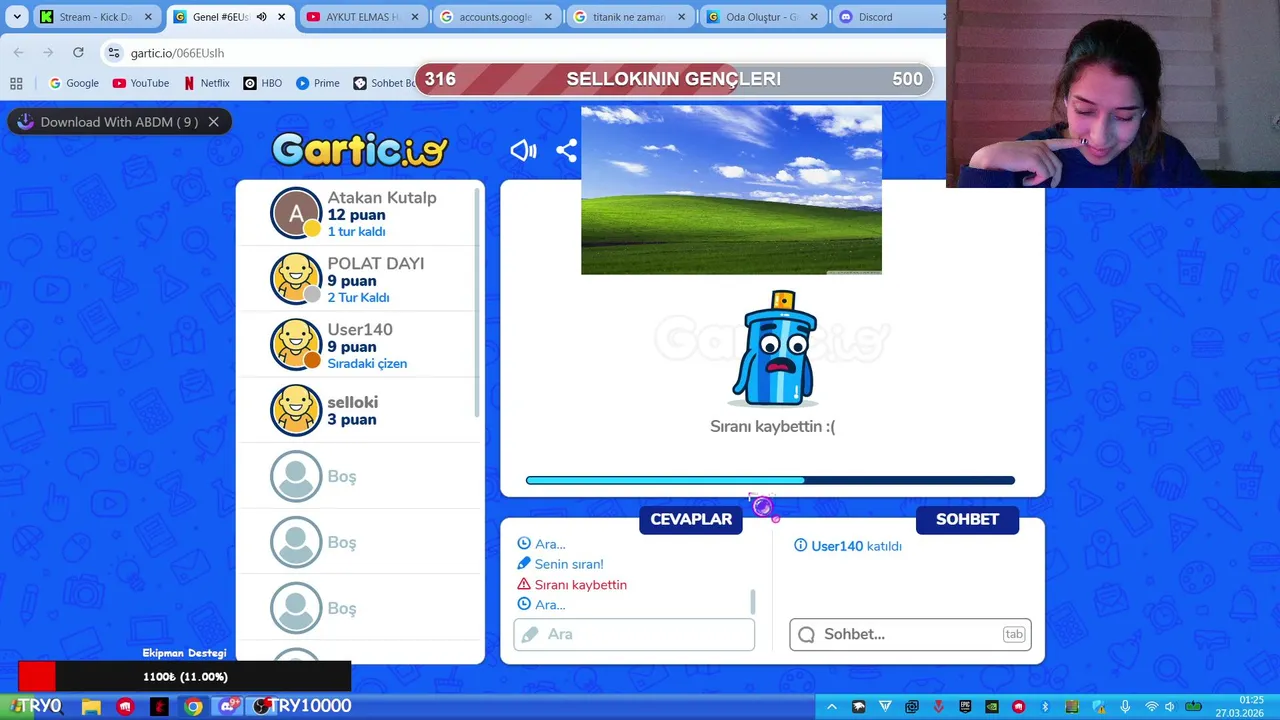Click the share icon next to speaker
Image resolution: width=1280 pixels, height=720 pixels.
(566, 151)
